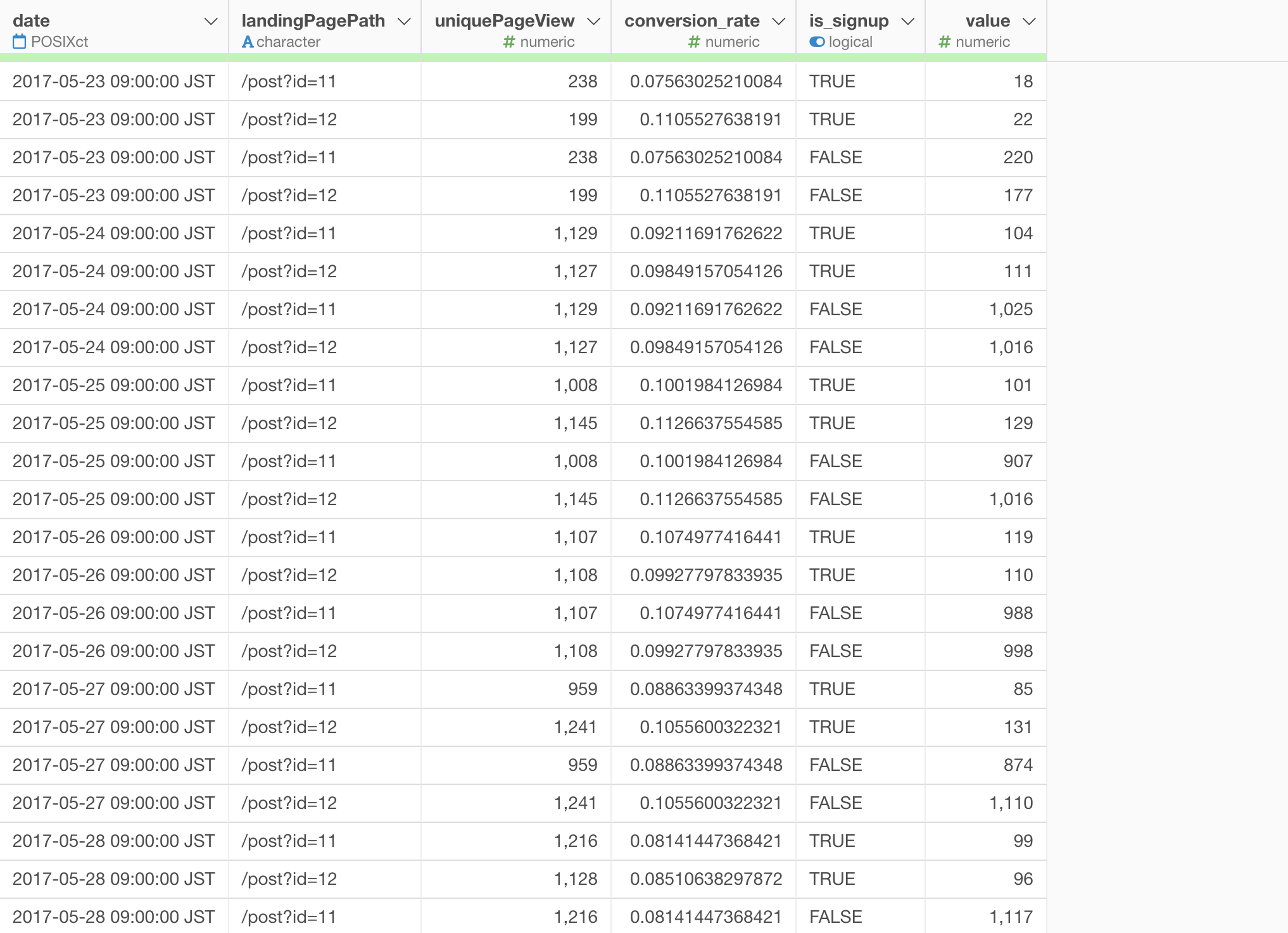Click the value cell 104
The image size is (1288, 933).
click(986, 234)
